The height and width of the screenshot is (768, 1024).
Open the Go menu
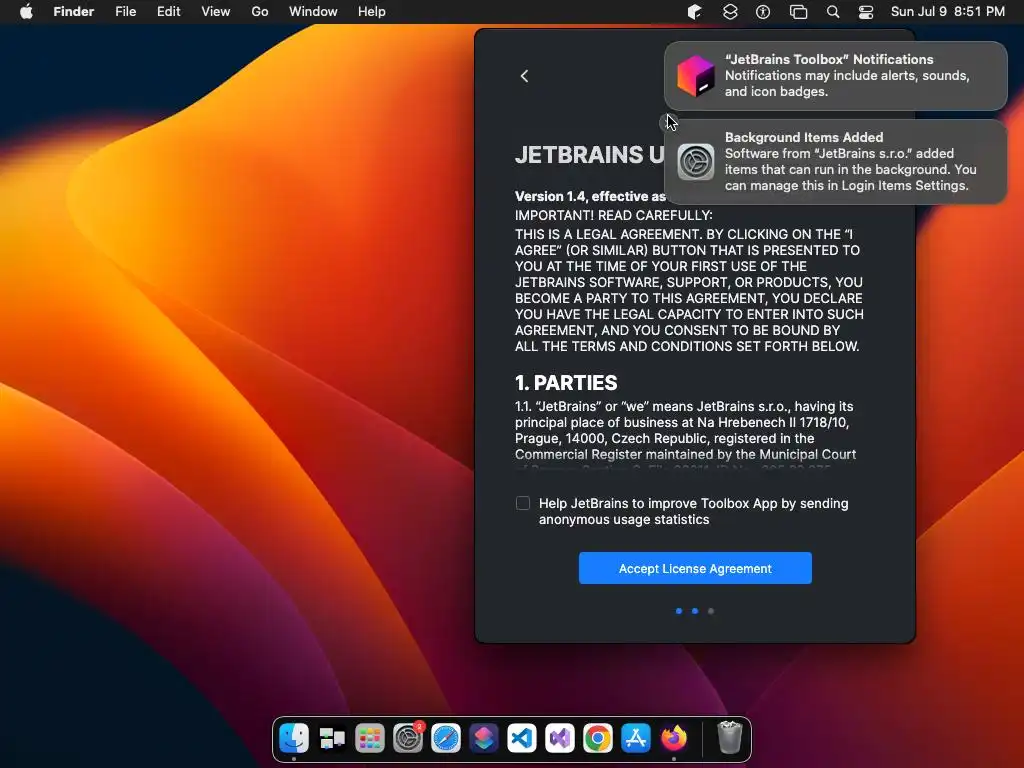[x=260, y=12]
